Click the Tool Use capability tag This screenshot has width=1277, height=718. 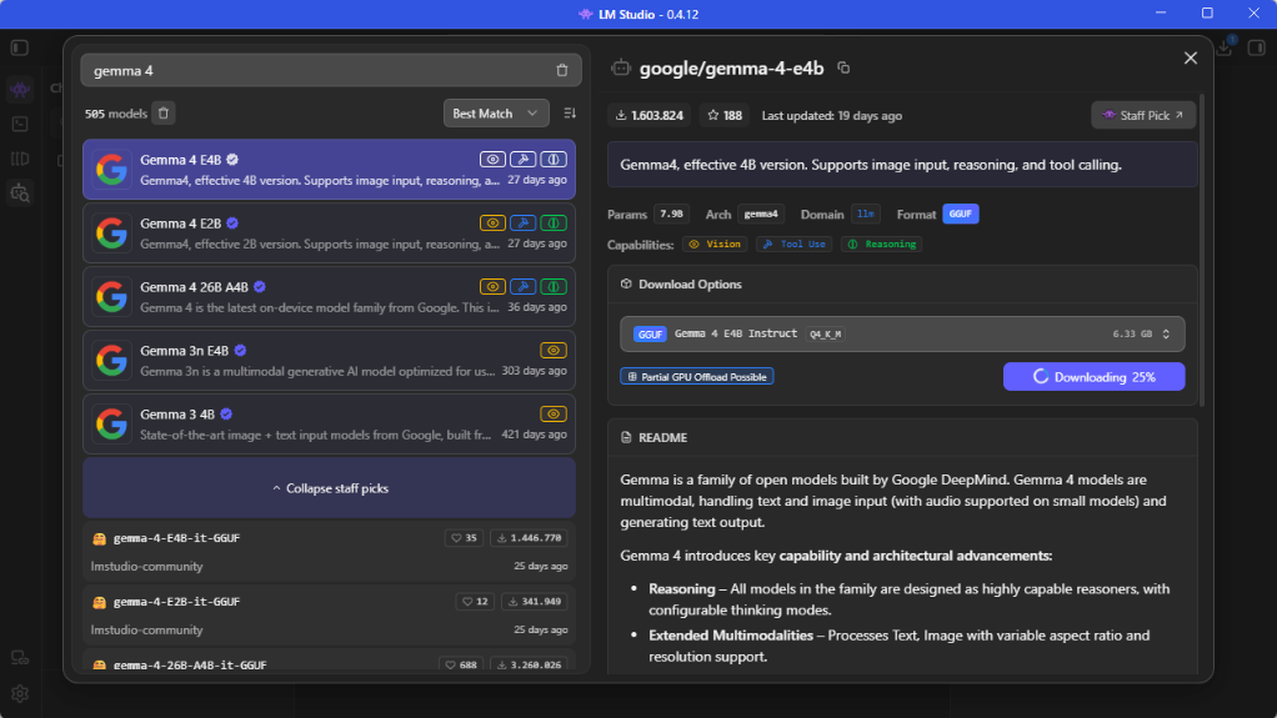794,244
